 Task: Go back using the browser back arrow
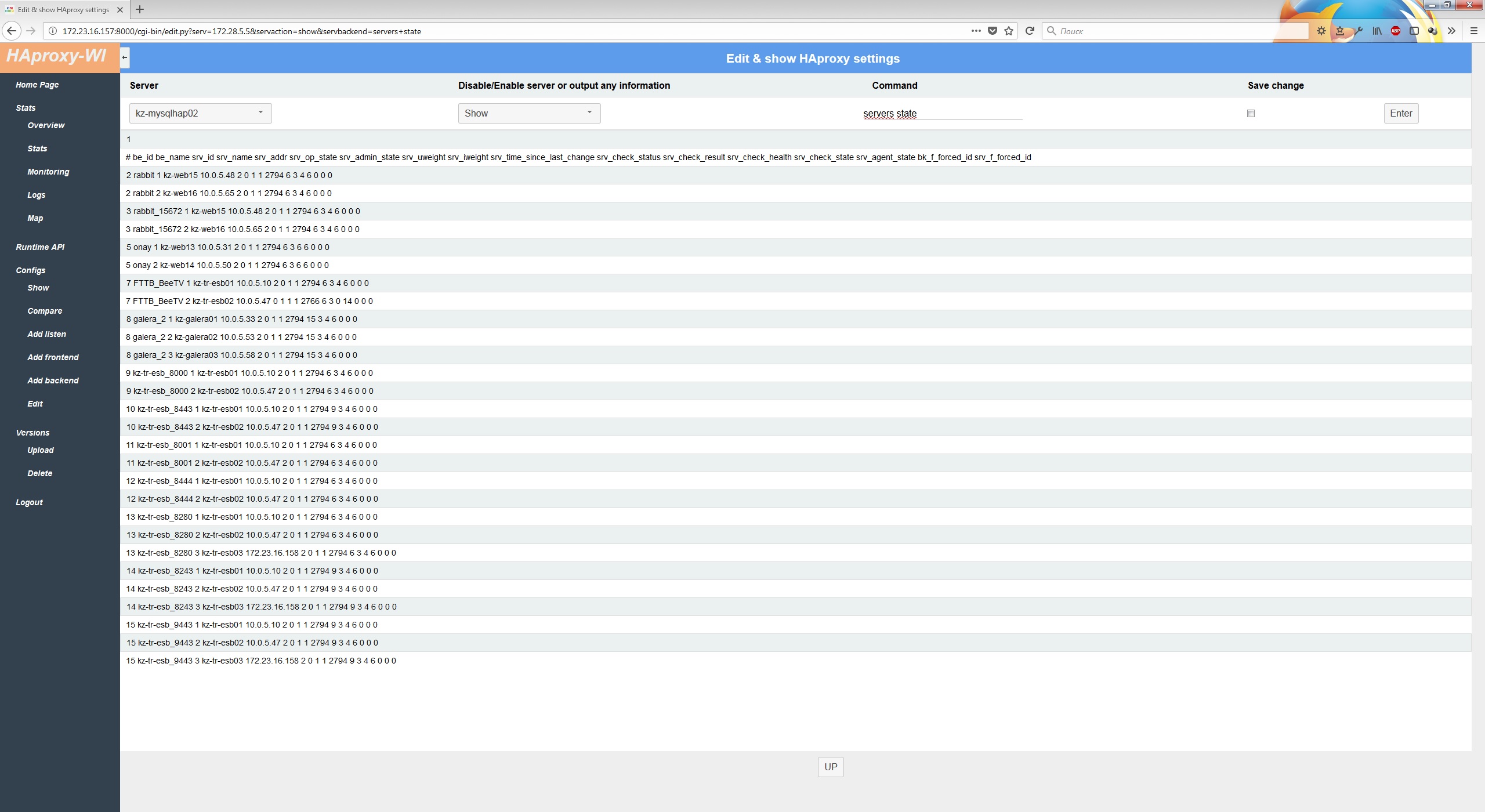[x=12, y=31]
